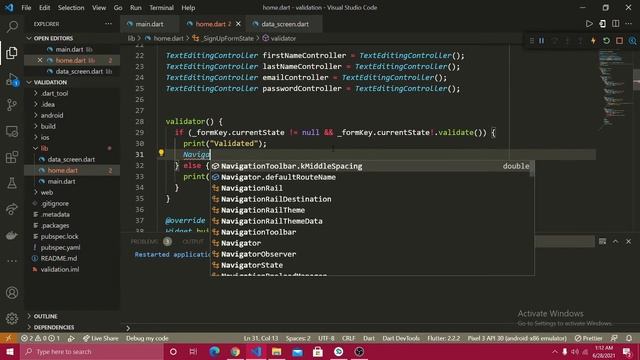This screenshot has width=640, height=360.
Task: Select NavigatorObserver suggestion
Action: coord(372,254)
